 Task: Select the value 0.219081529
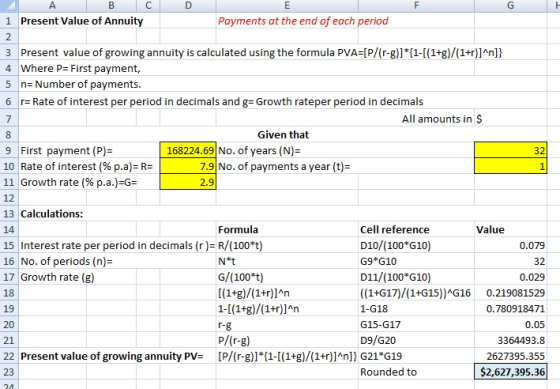(x=515, y=293)
